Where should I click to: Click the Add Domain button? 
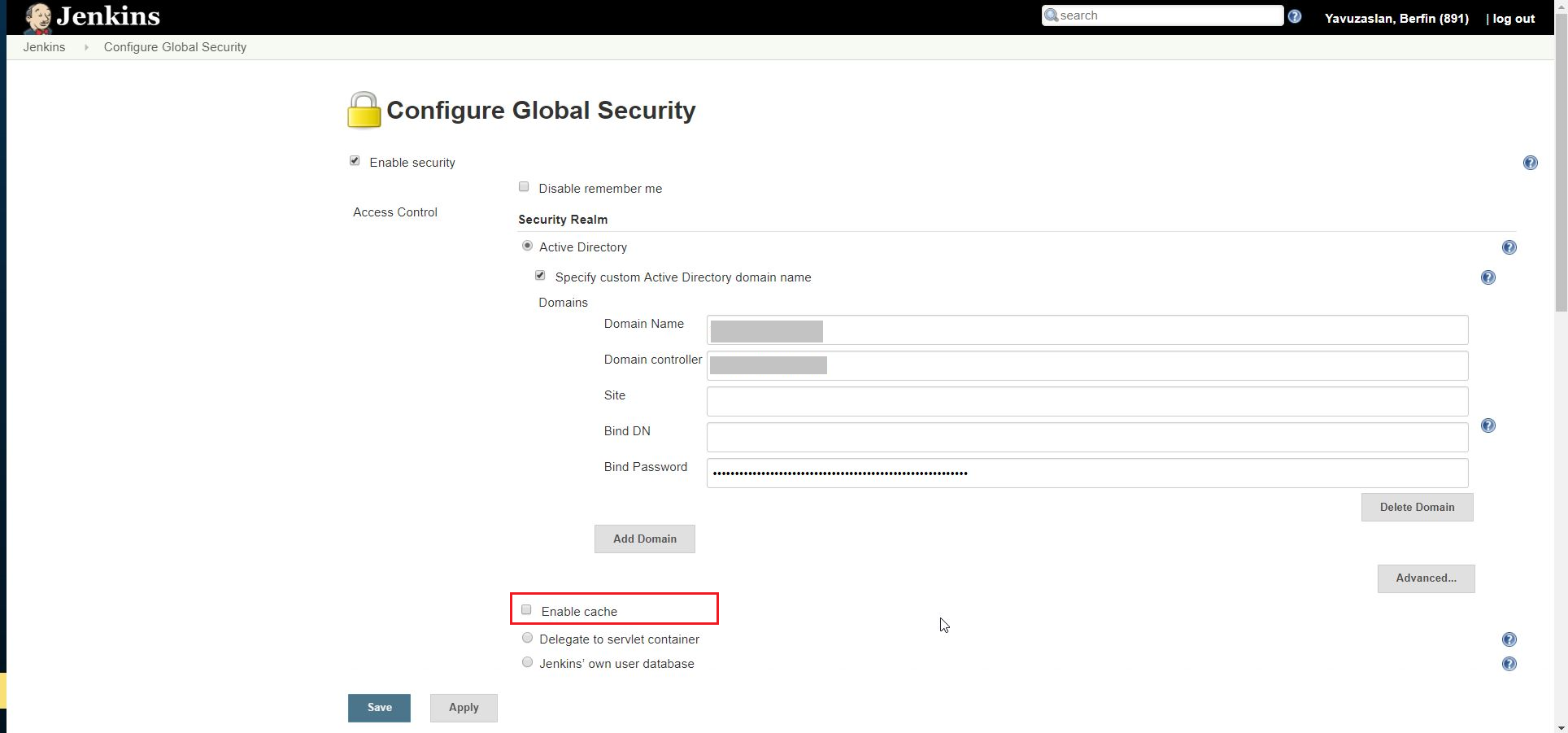point(645,539)
